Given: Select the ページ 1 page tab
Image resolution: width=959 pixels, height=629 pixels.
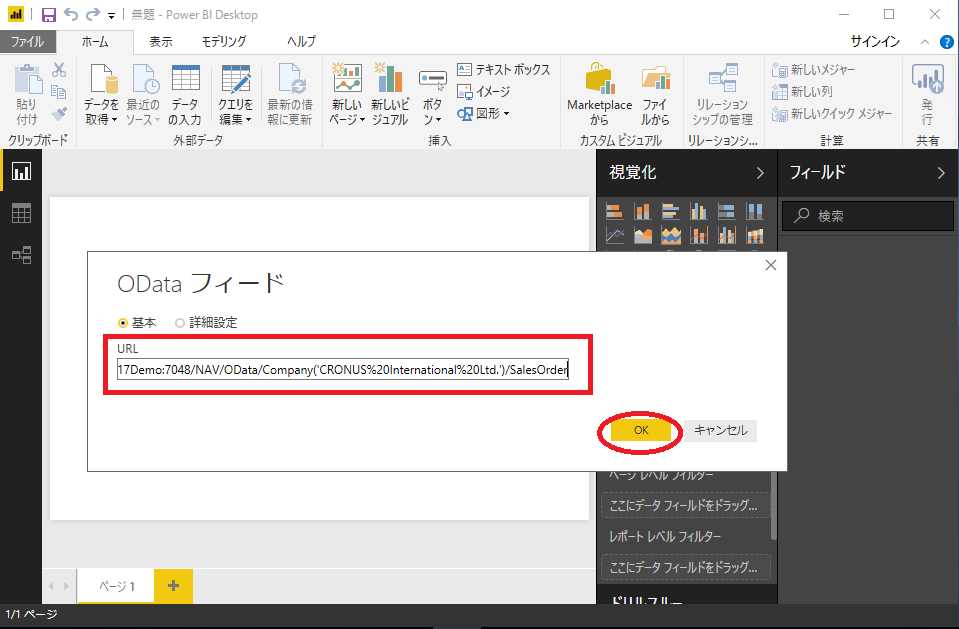Looking at the screenshot, I should coord(116,586).
